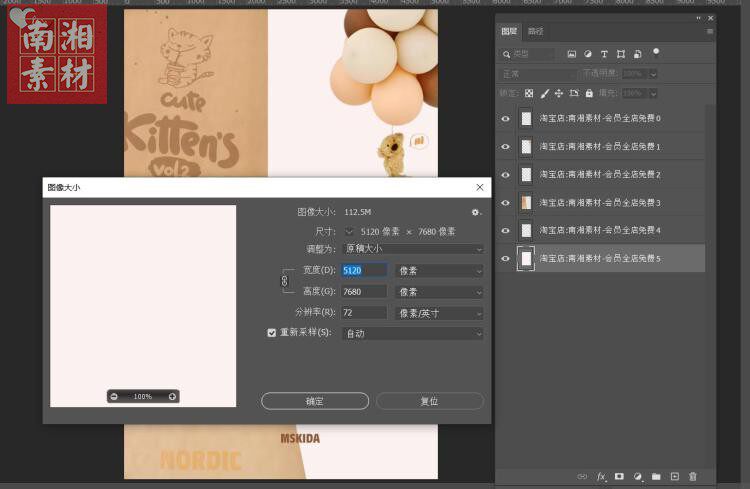750x489 pixels.
Task: Open the height unit dropdown
Action: pos(439,292)
